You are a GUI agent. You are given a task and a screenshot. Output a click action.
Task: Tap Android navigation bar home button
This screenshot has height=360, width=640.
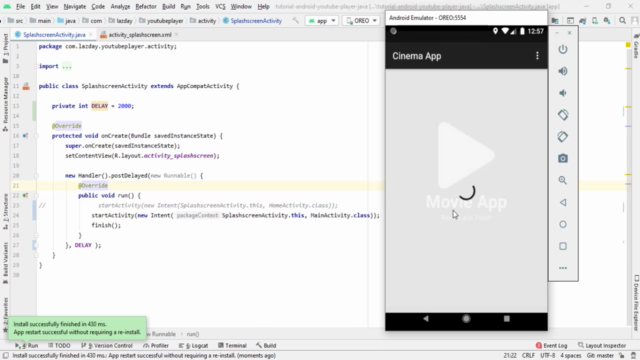tap(466, 318)
